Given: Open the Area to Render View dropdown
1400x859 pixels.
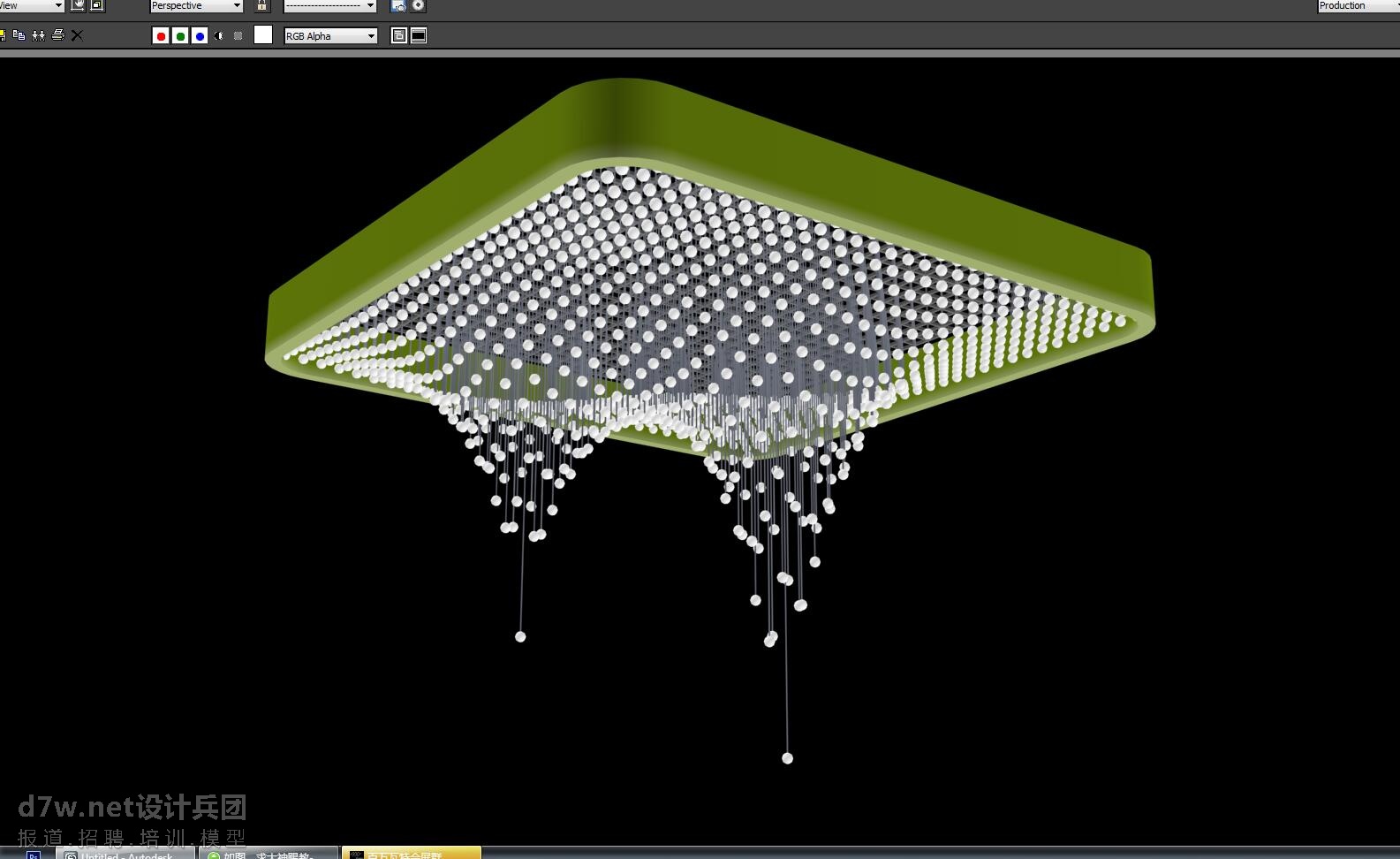Looking at the screenshot, I should (x=32, y=6).
